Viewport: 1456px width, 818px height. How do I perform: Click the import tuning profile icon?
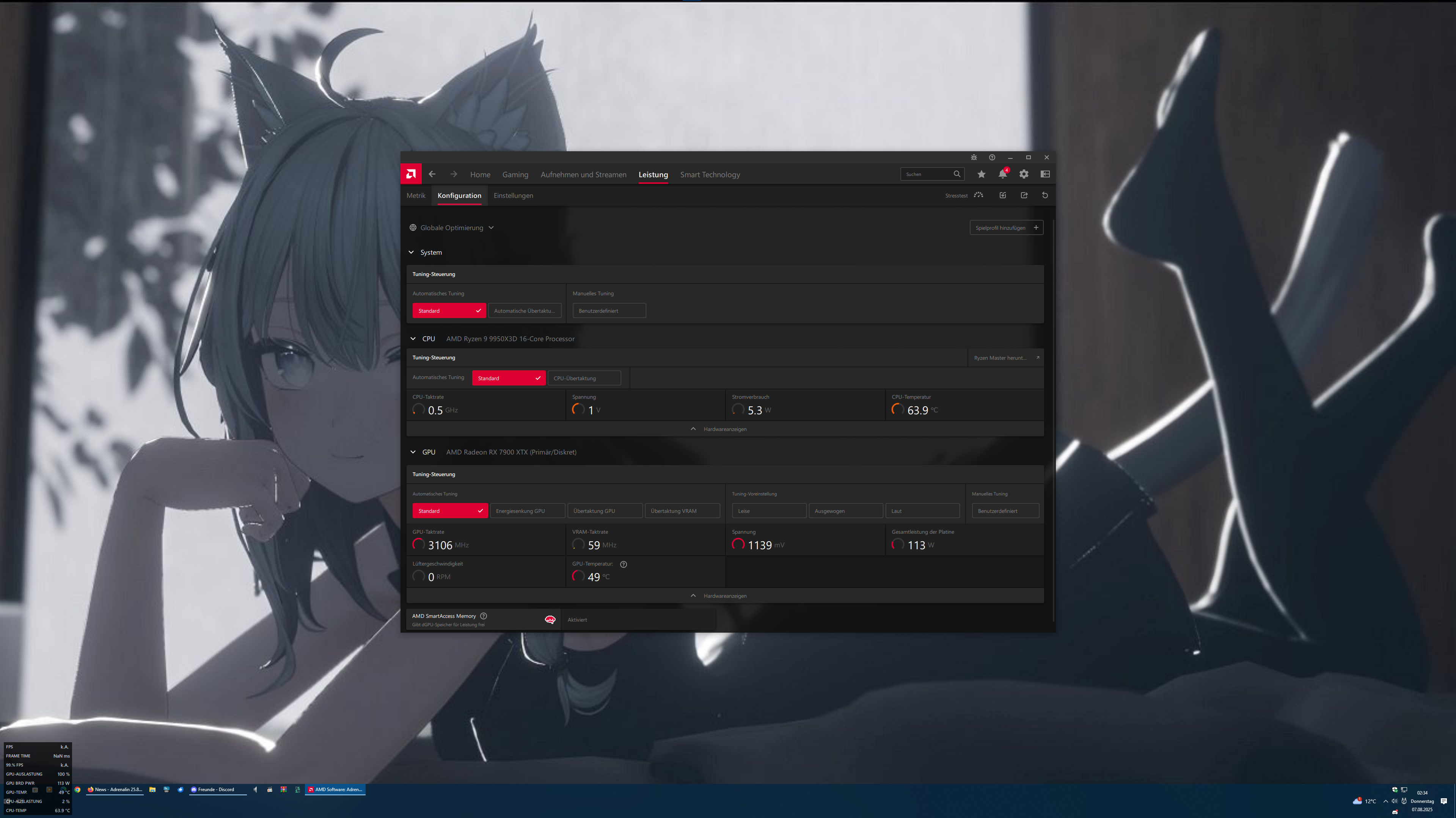point(1003,196)
